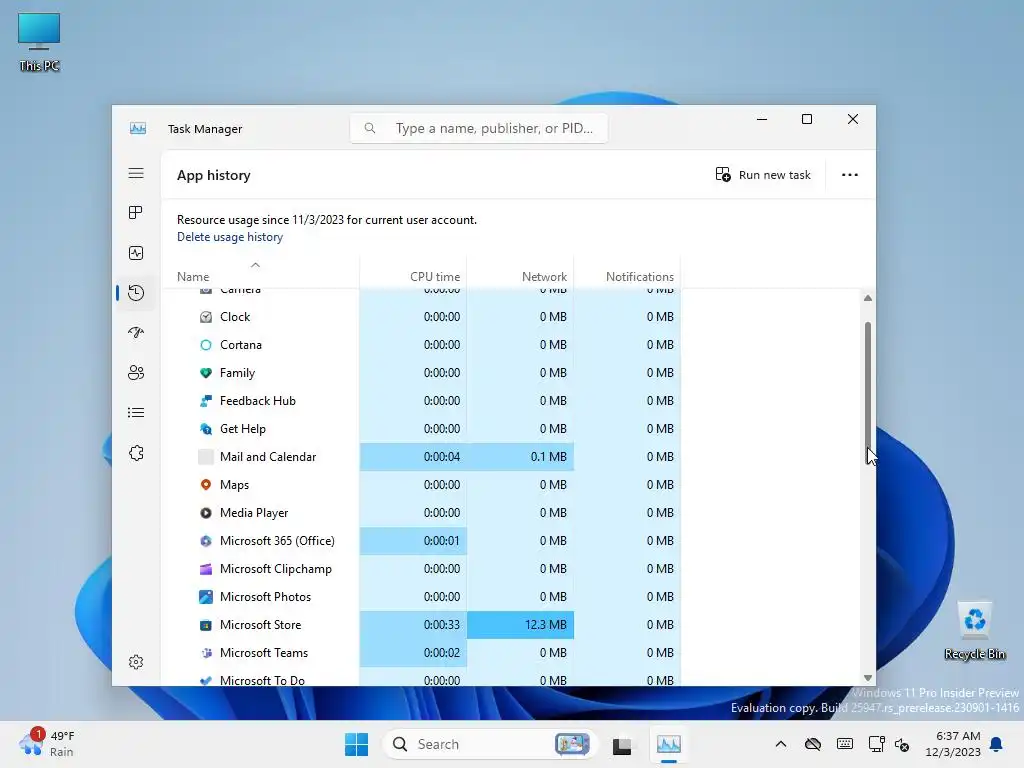Open the Task Manager navigation hamburger menu

click(x=136, y=173)
